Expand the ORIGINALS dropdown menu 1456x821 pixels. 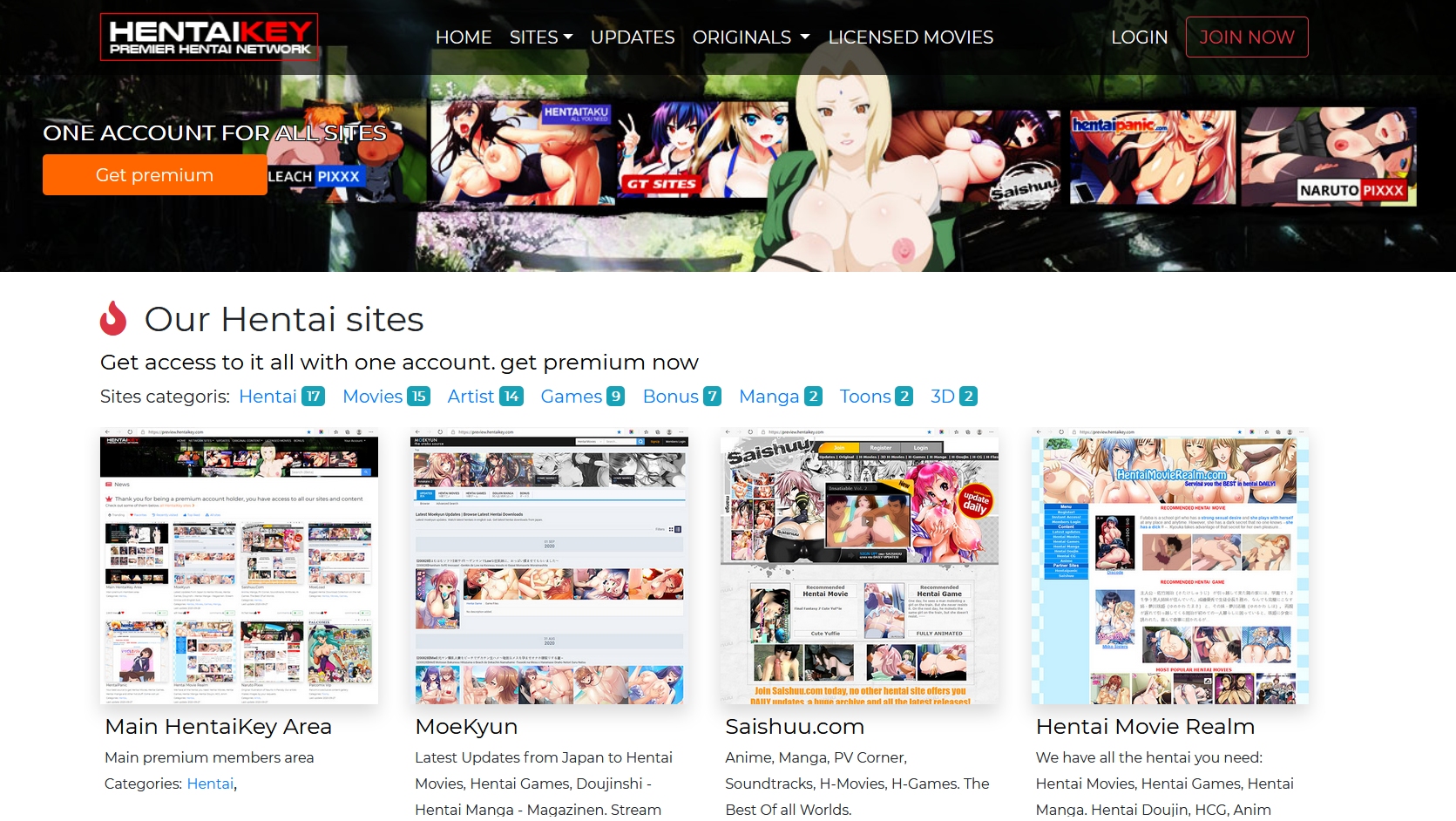point(750,37)
